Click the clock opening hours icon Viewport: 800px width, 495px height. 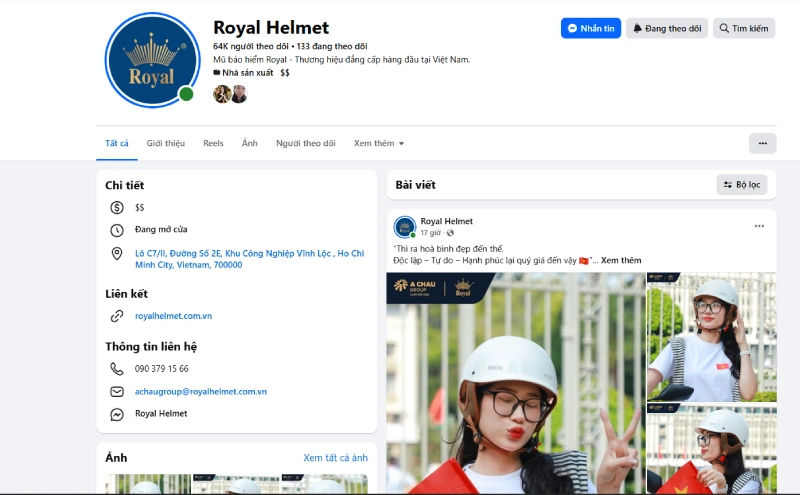[x=117, y=230]
